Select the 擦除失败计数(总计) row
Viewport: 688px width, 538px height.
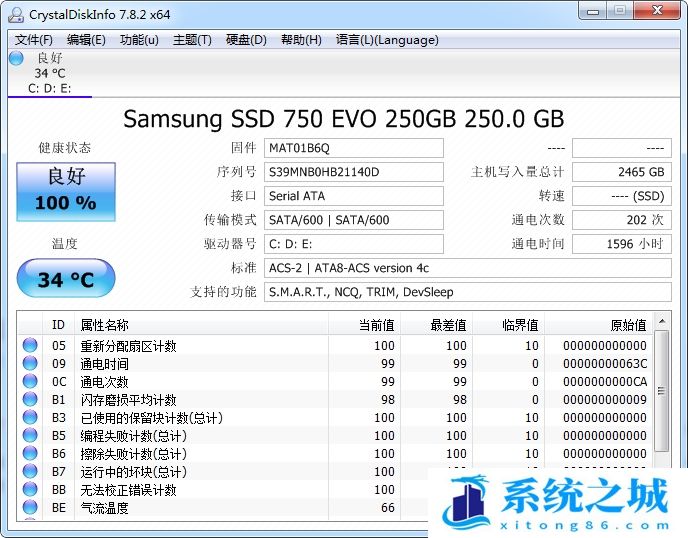tap(335, 453)
